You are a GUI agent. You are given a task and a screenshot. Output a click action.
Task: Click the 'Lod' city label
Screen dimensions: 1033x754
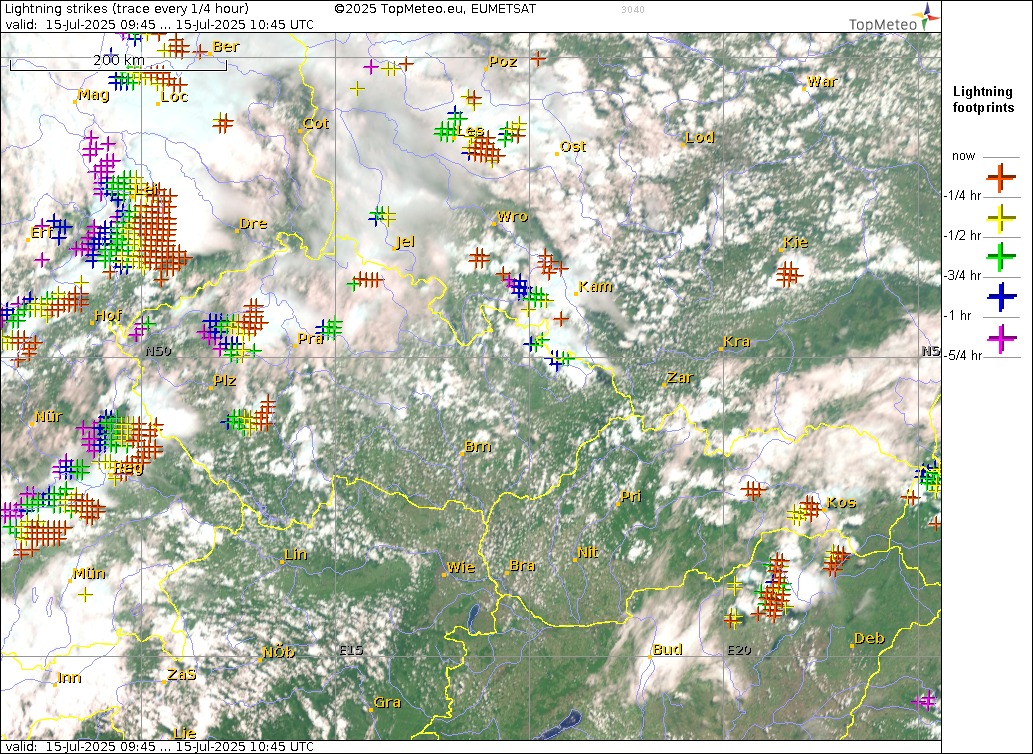[700, 138]
